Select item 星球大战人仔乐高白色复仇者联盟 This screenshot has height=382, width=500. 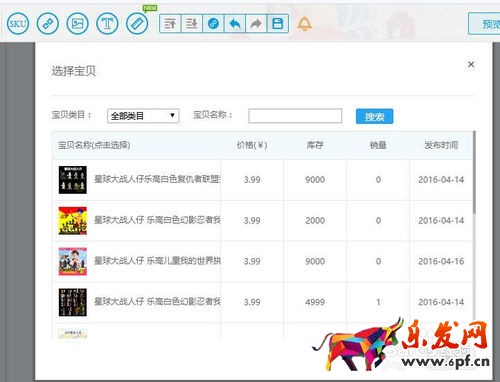click(157, 180)
